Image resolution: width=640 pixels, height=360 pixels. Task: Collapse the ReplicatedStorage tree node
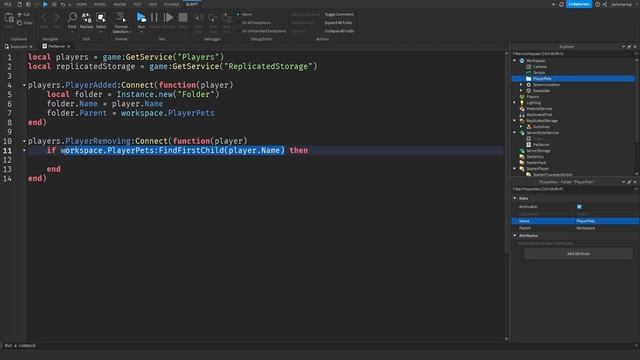coord(515,120)
